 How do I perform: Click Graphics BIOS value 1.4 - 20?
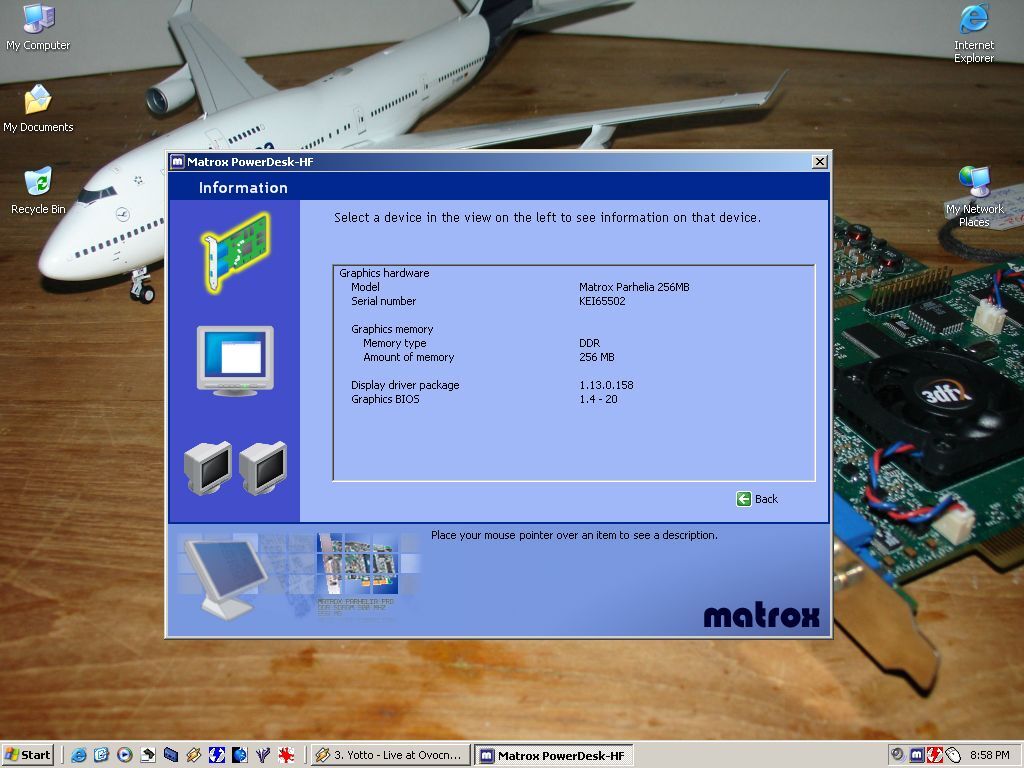point(598,399)
